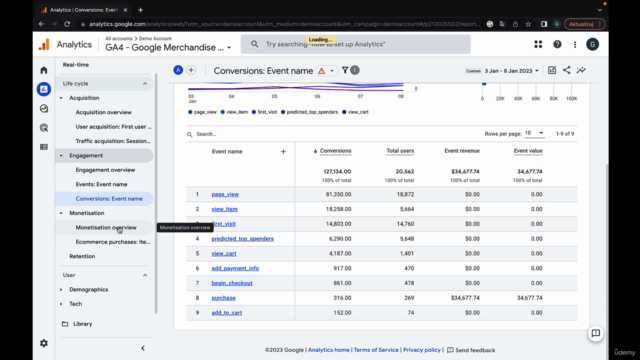Open the begin_checkout event link
The width and height of the screenshot is (640, 360).
[x=232, y=283]
